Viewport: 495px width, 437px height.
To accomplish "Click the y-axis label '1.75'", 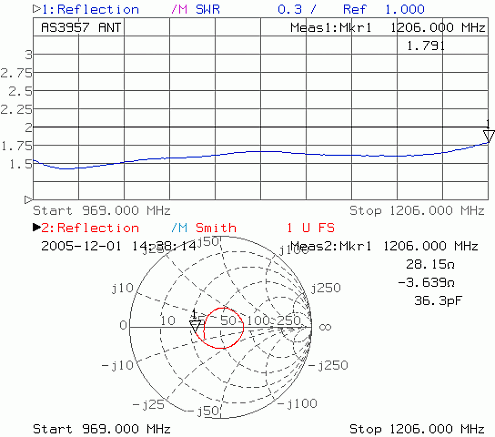I will tap(17, 146).
